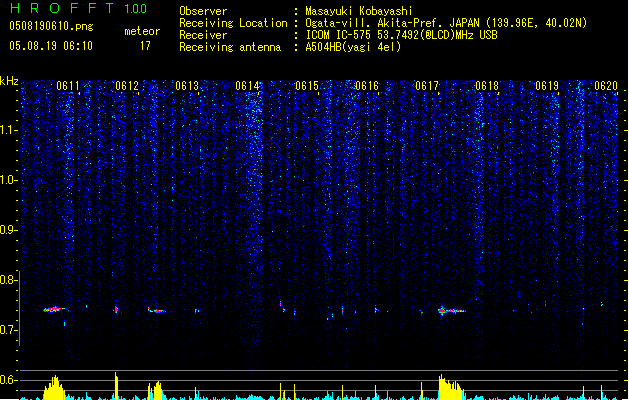Image resolution: width=629 pixels, height=400 pixels.
Task: Click the ICOM IC-575 receiver text
Action: pos(401,35)
